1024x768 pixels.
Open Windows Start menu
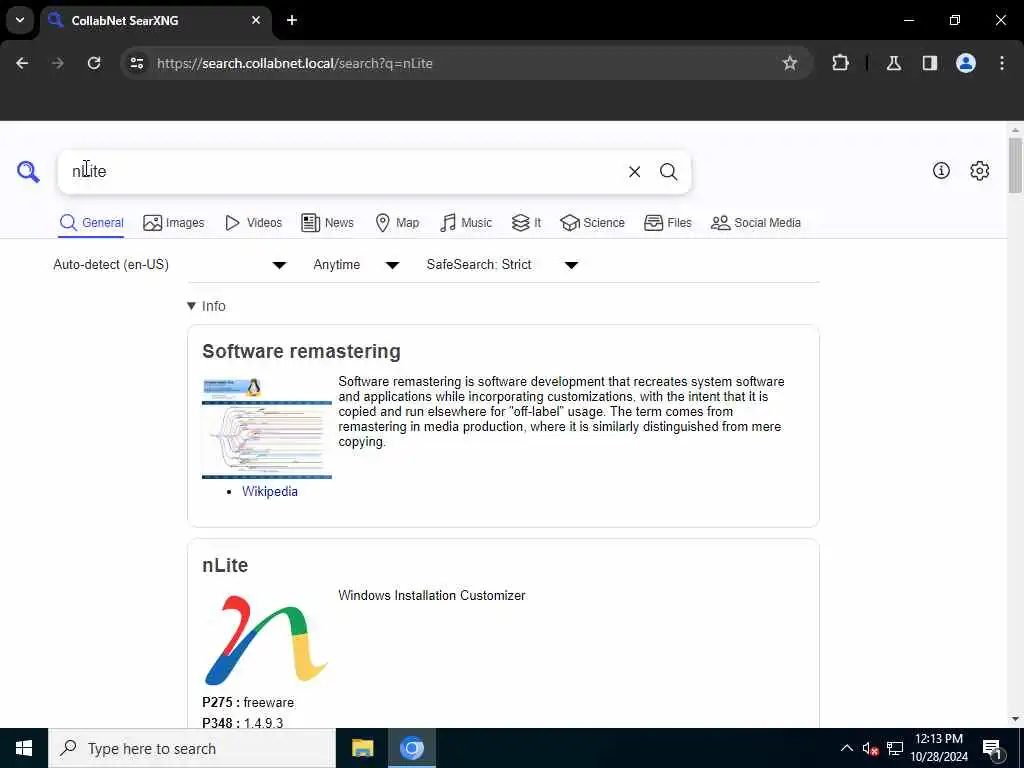tap(24, 748)
